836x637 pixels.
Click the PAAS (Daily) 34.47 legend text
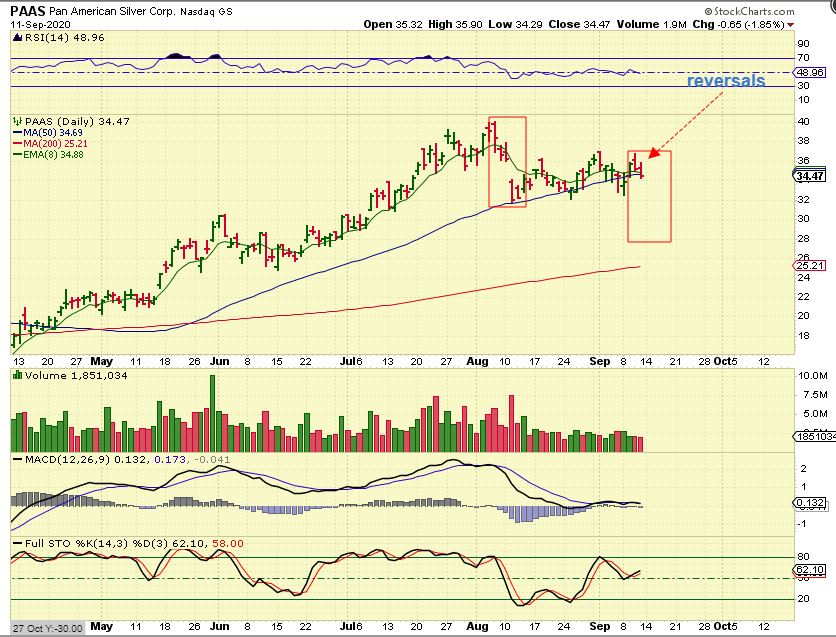[x=77, y=122]
